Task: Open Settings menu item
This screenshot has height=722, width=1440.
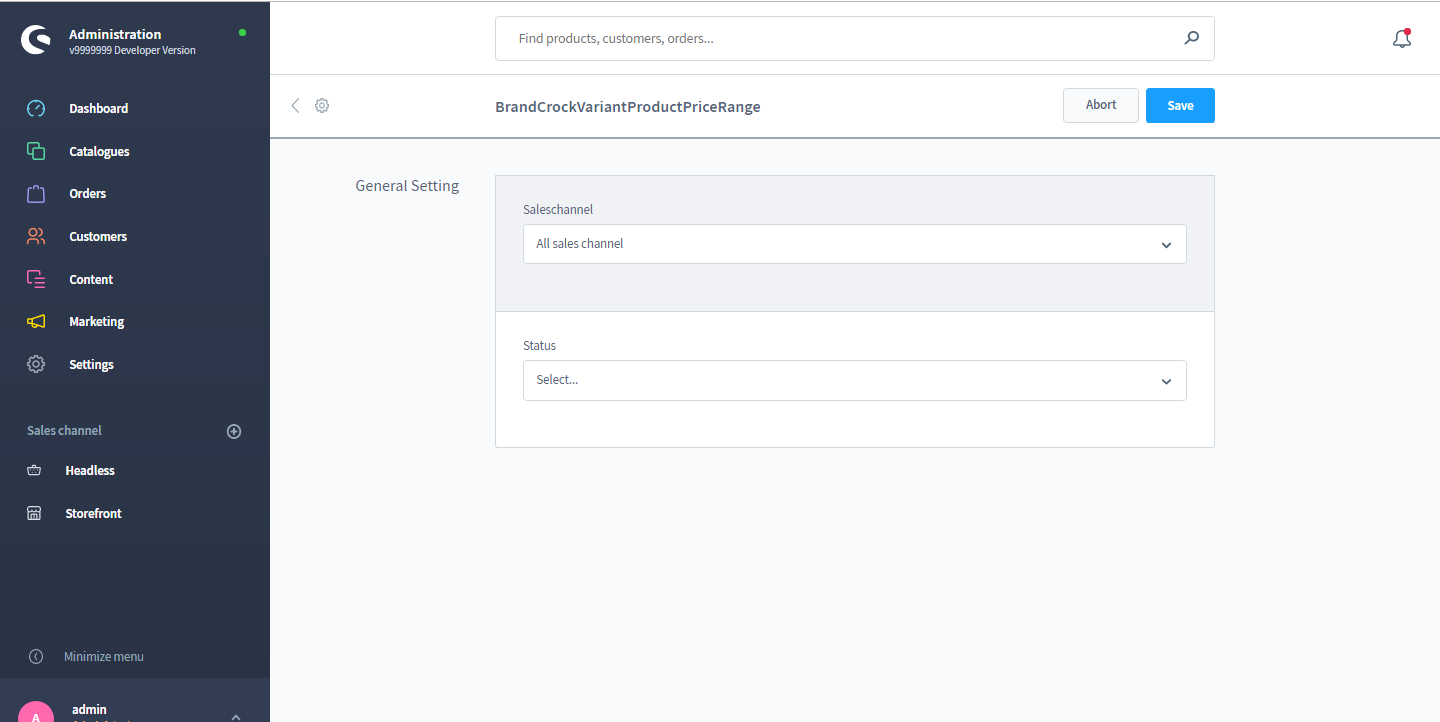Action: click(91, 364)
